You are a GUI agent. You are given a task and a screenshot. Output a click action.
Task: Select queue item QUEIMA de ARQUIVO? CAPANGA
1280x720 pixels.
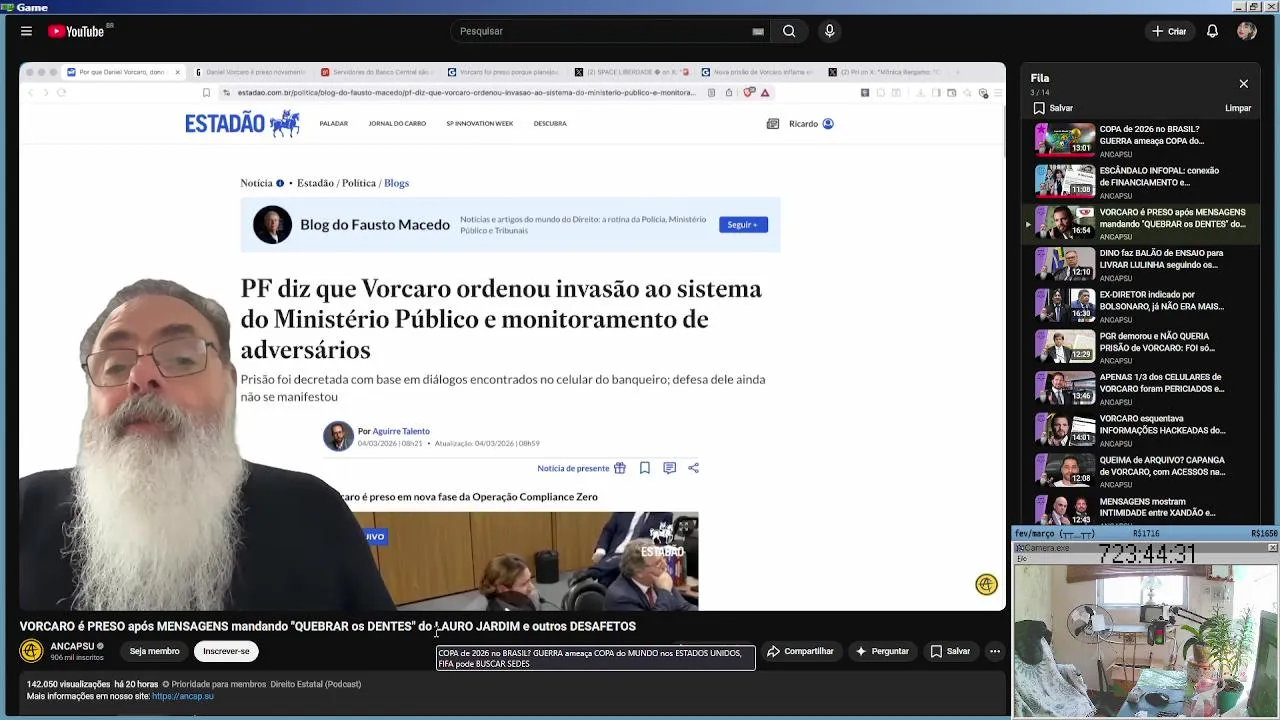point(1142,470)
